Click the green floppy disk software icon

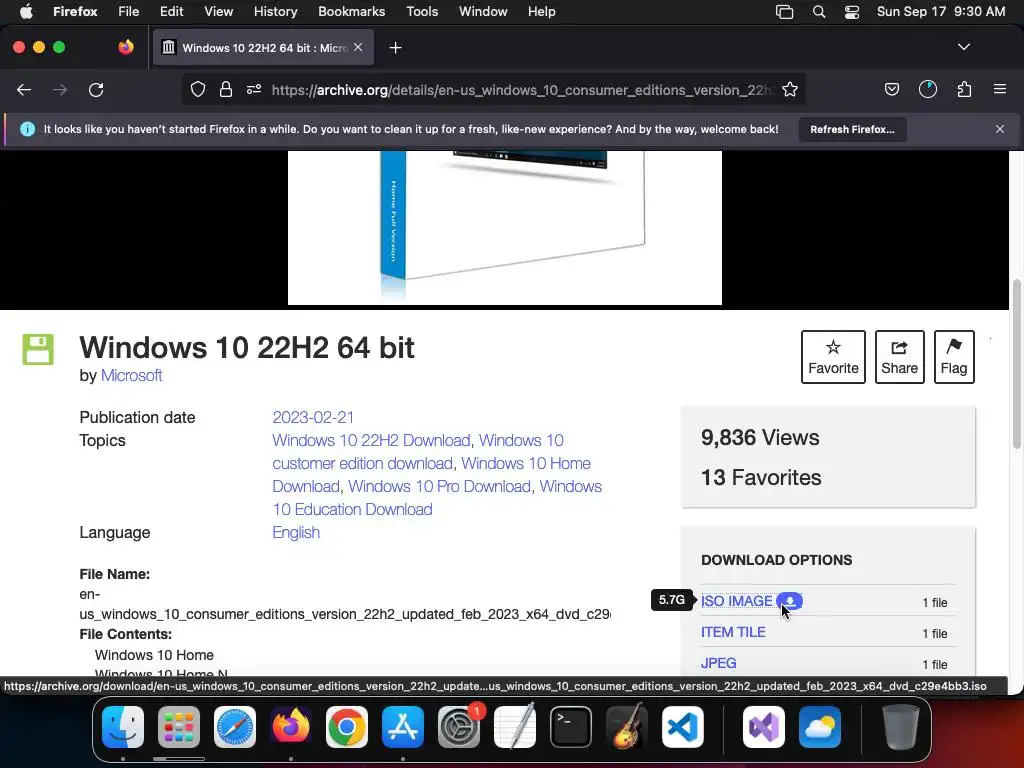[x=38, y=349]
